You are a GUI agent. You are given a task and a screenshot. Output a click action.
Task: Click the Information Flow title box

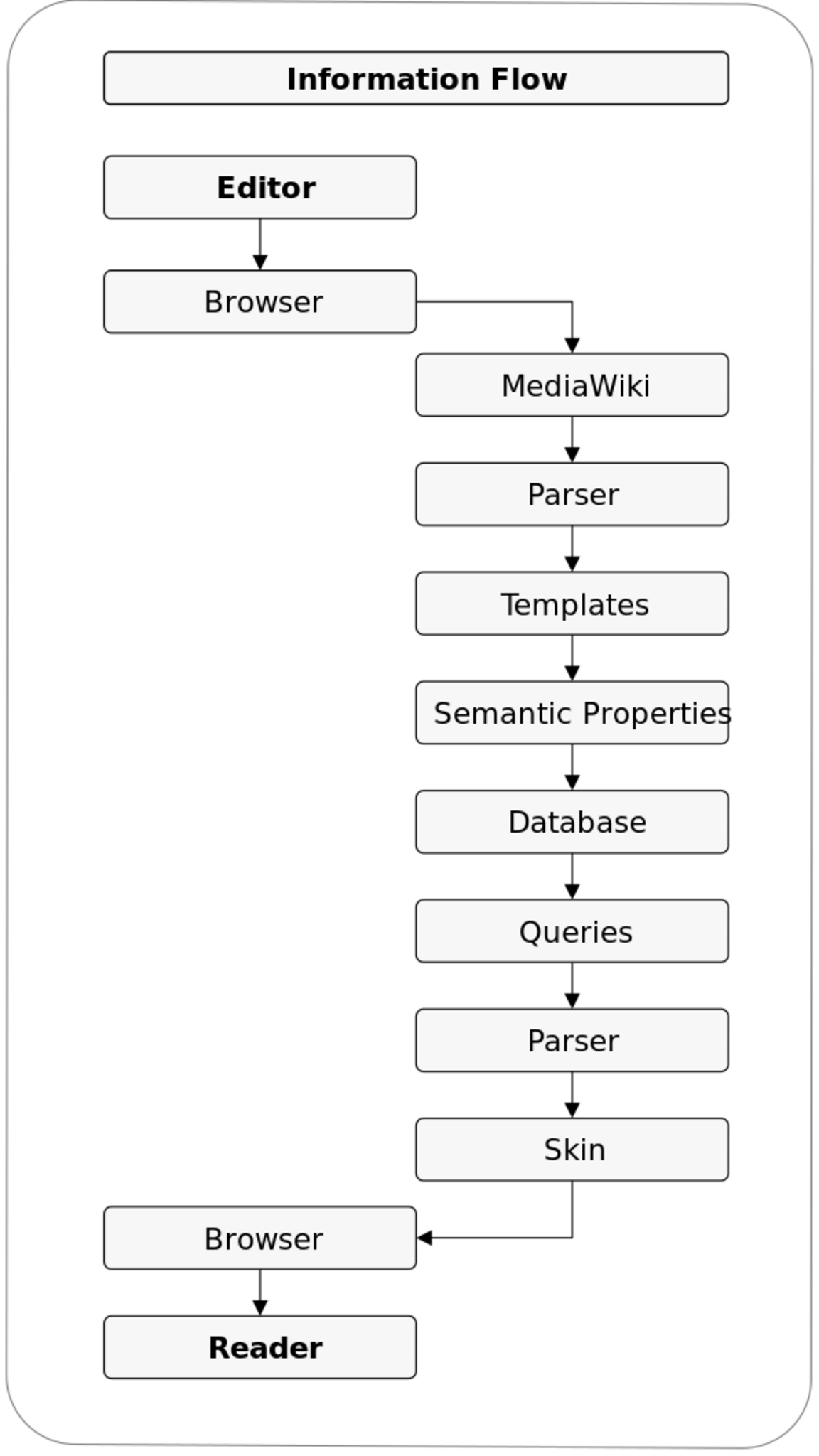[x=416, y=78]
